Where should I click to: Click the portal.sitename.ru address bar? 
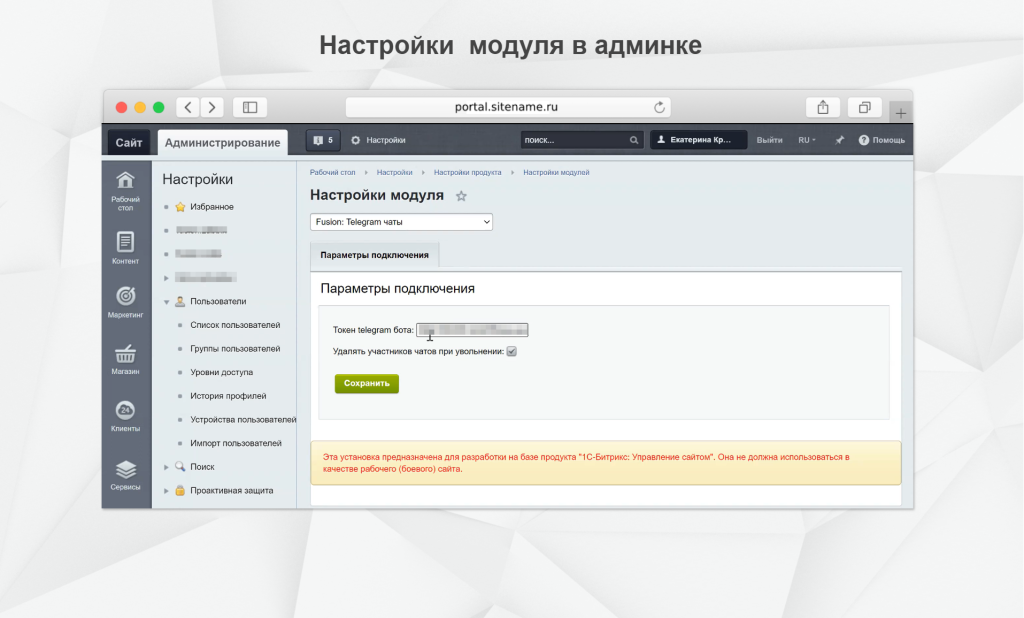(x=506, y=107)
